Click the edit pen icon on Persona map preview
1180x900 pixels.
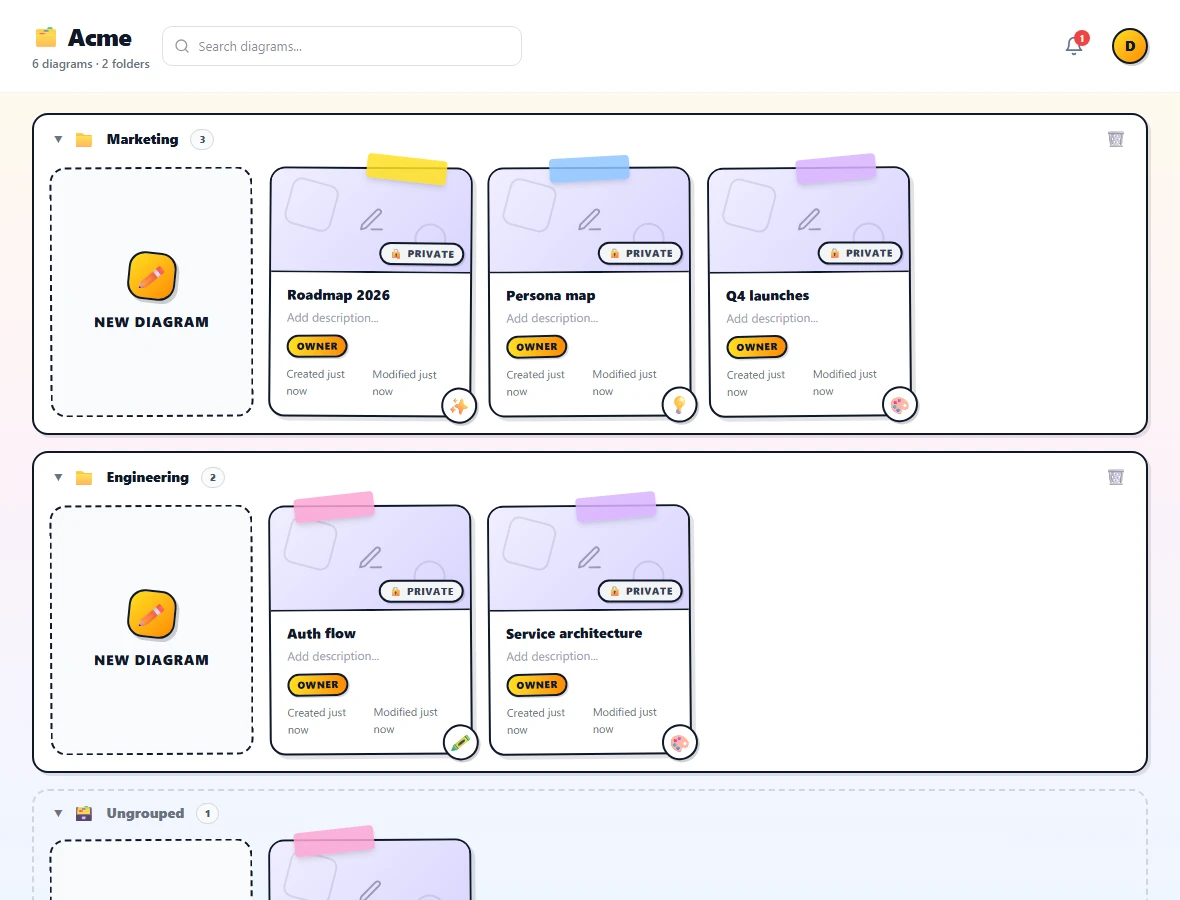(x=589, y=219)
